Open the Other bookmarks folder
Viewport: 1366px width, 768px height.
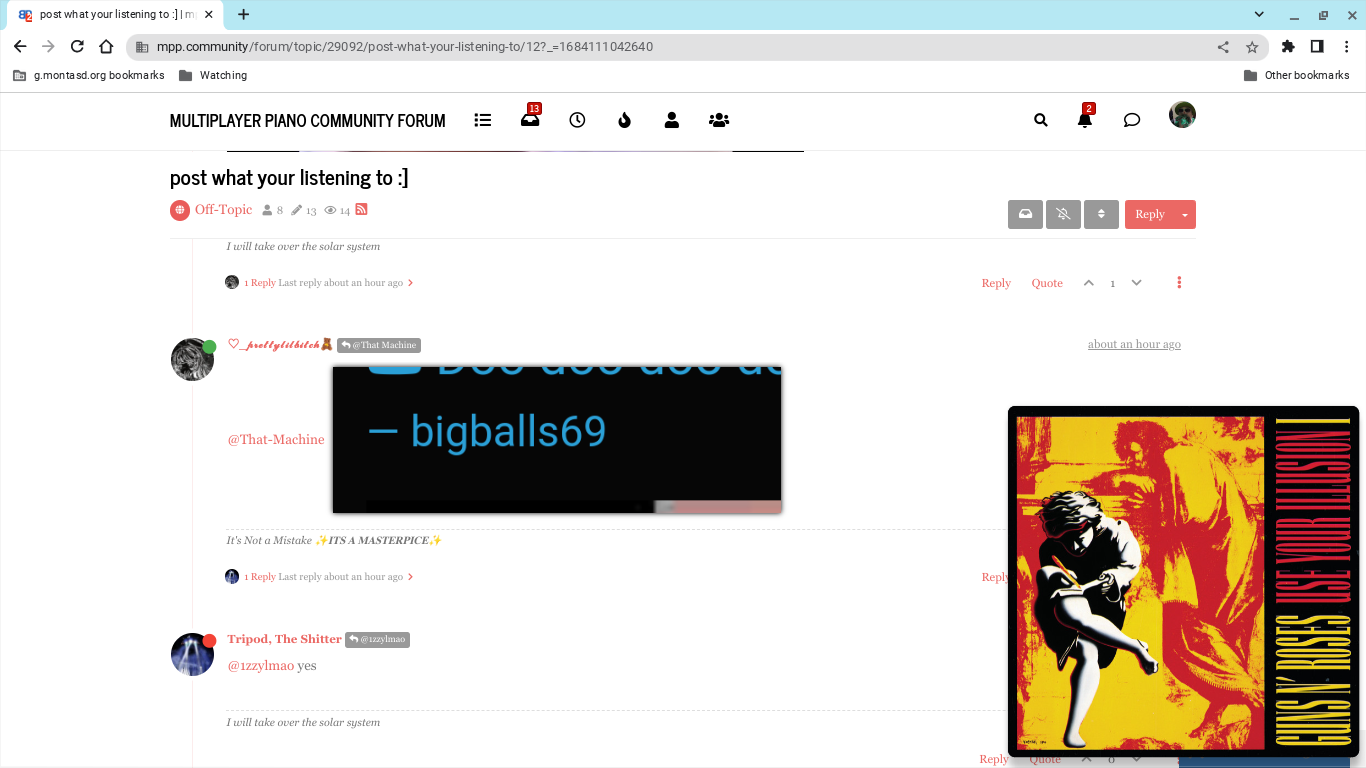[x=1297, y=75]
